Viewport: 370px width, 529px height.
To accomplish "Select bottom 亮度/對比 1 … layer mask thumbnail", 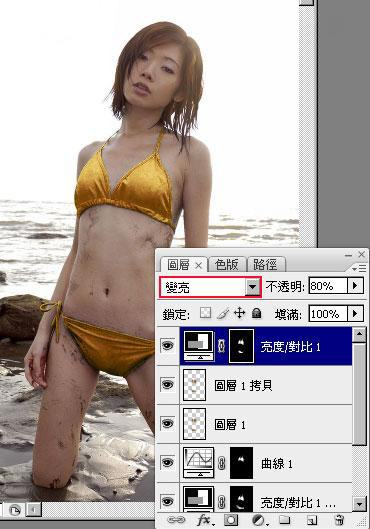I will click(241, 499).
